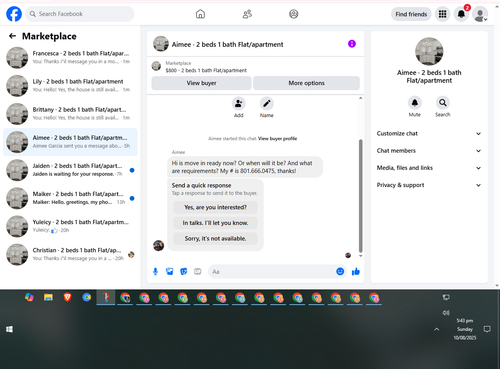Click the chat scroll-down arrow
This screenshot has width=500, height=369.
tap(360, 256)
